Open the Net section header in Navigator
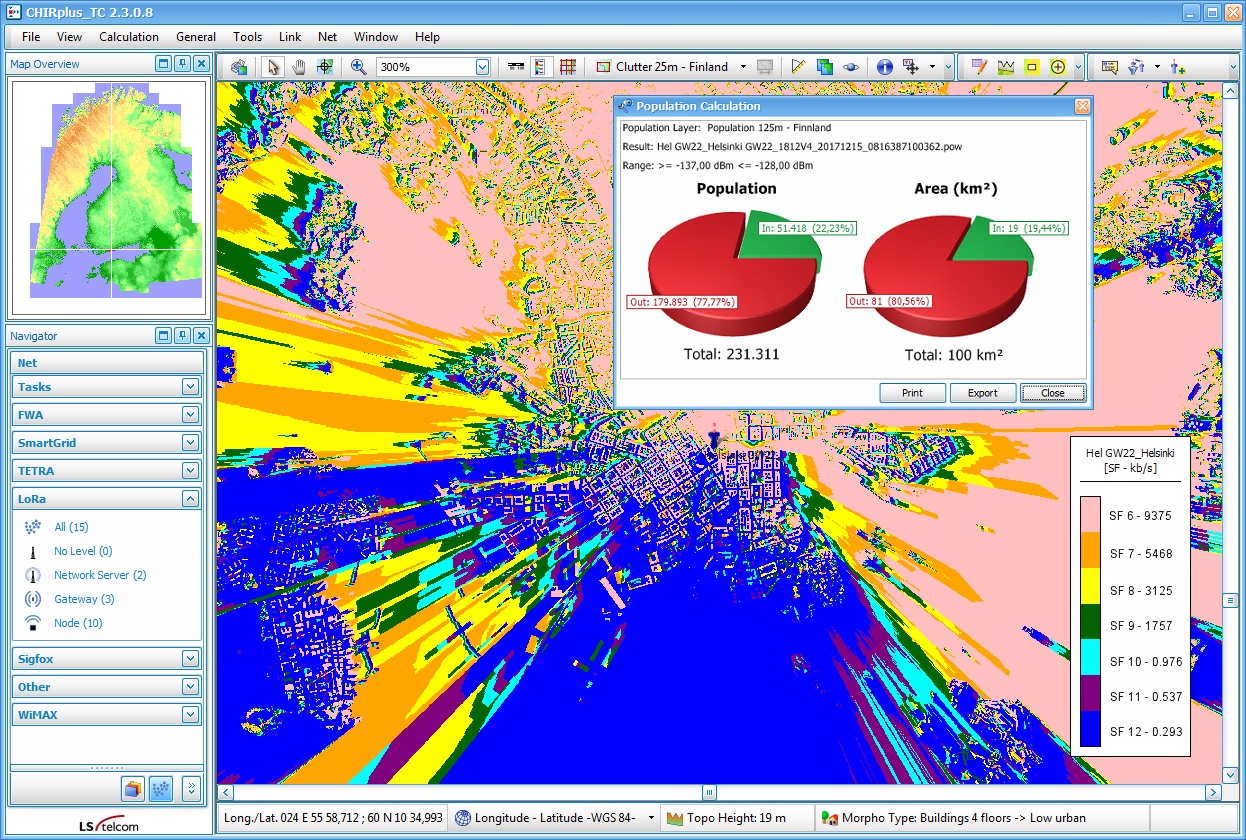 click(x=108, y=363)
